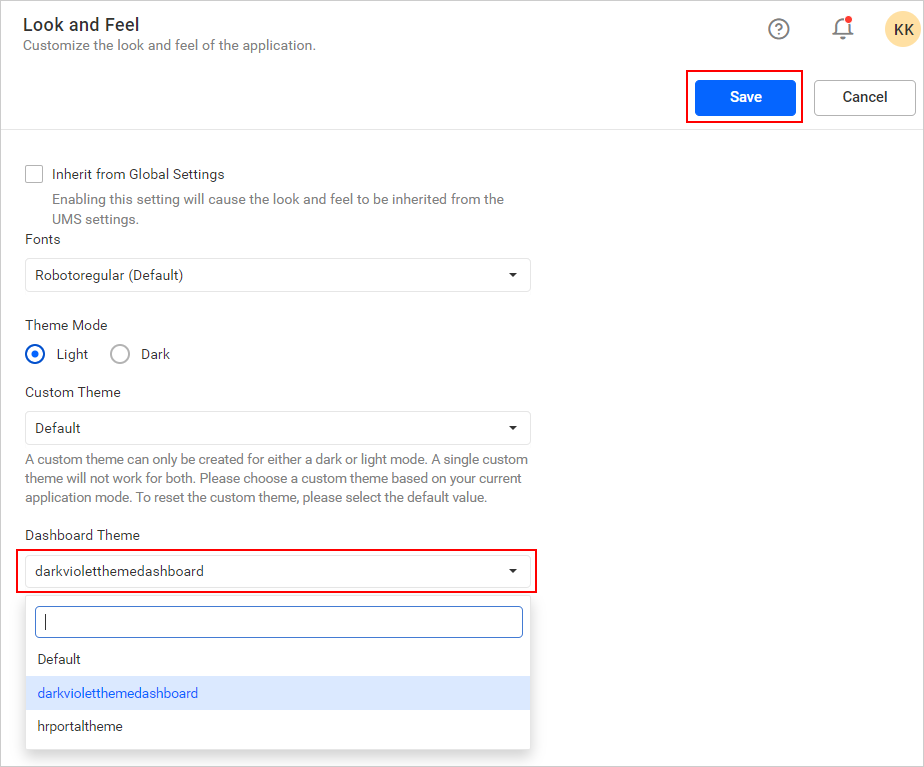The image size is (924, 767).
Task: Select the Dark theme mode radio button
Action: click(x=120, y=354)
